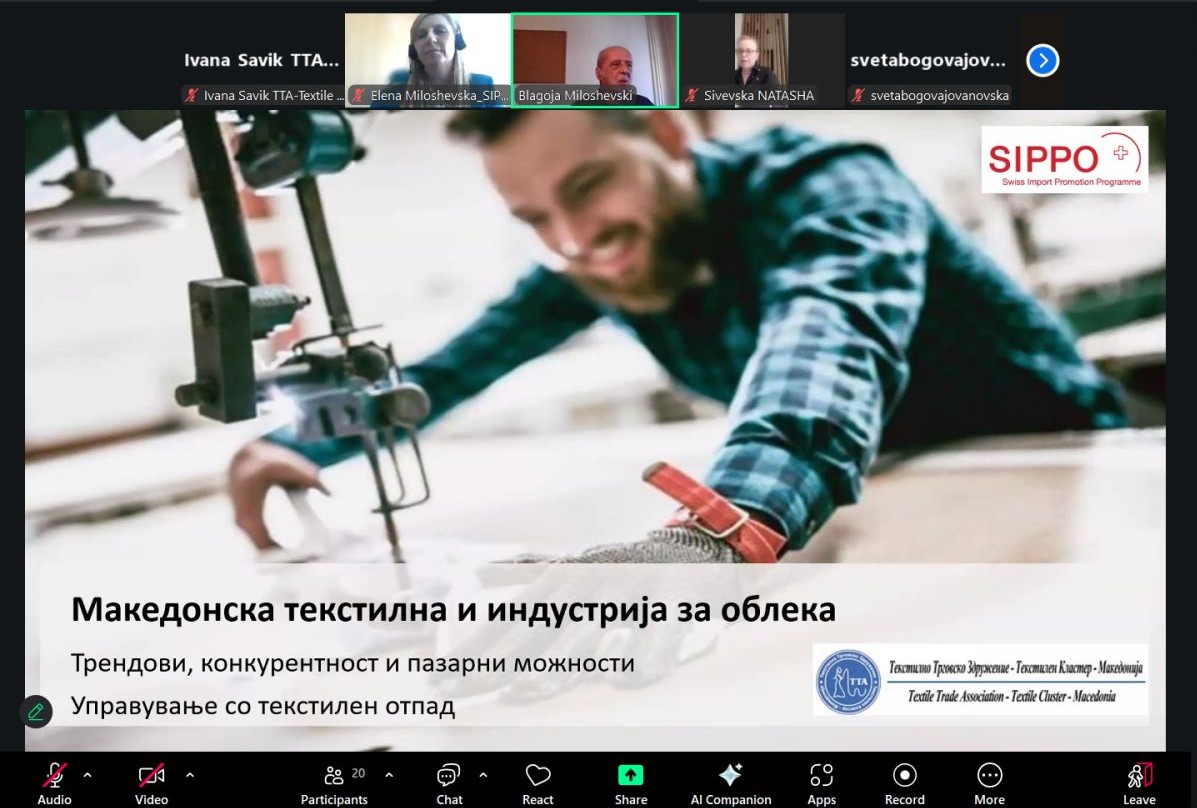Image resolution: width=1197 pixels, height=808 pixels.
Task: Expand video options chevron
Action: 190,775
